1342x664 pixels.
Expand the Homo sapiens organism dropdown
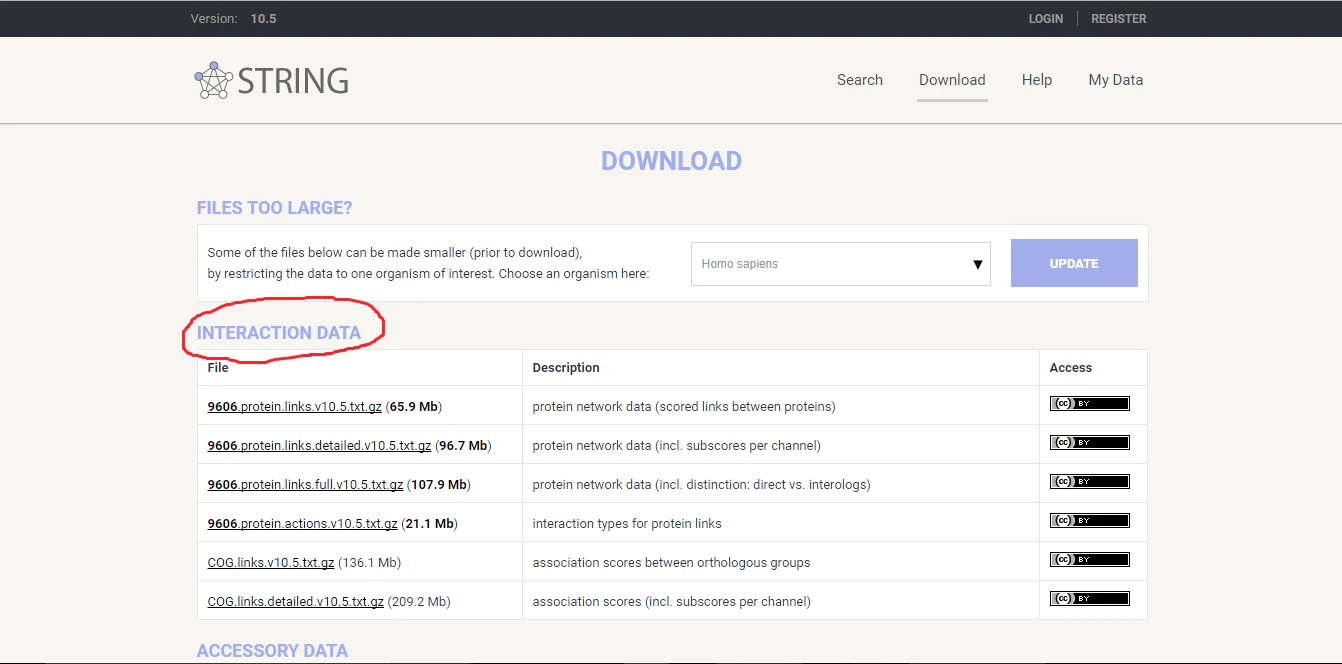[840, 264]
